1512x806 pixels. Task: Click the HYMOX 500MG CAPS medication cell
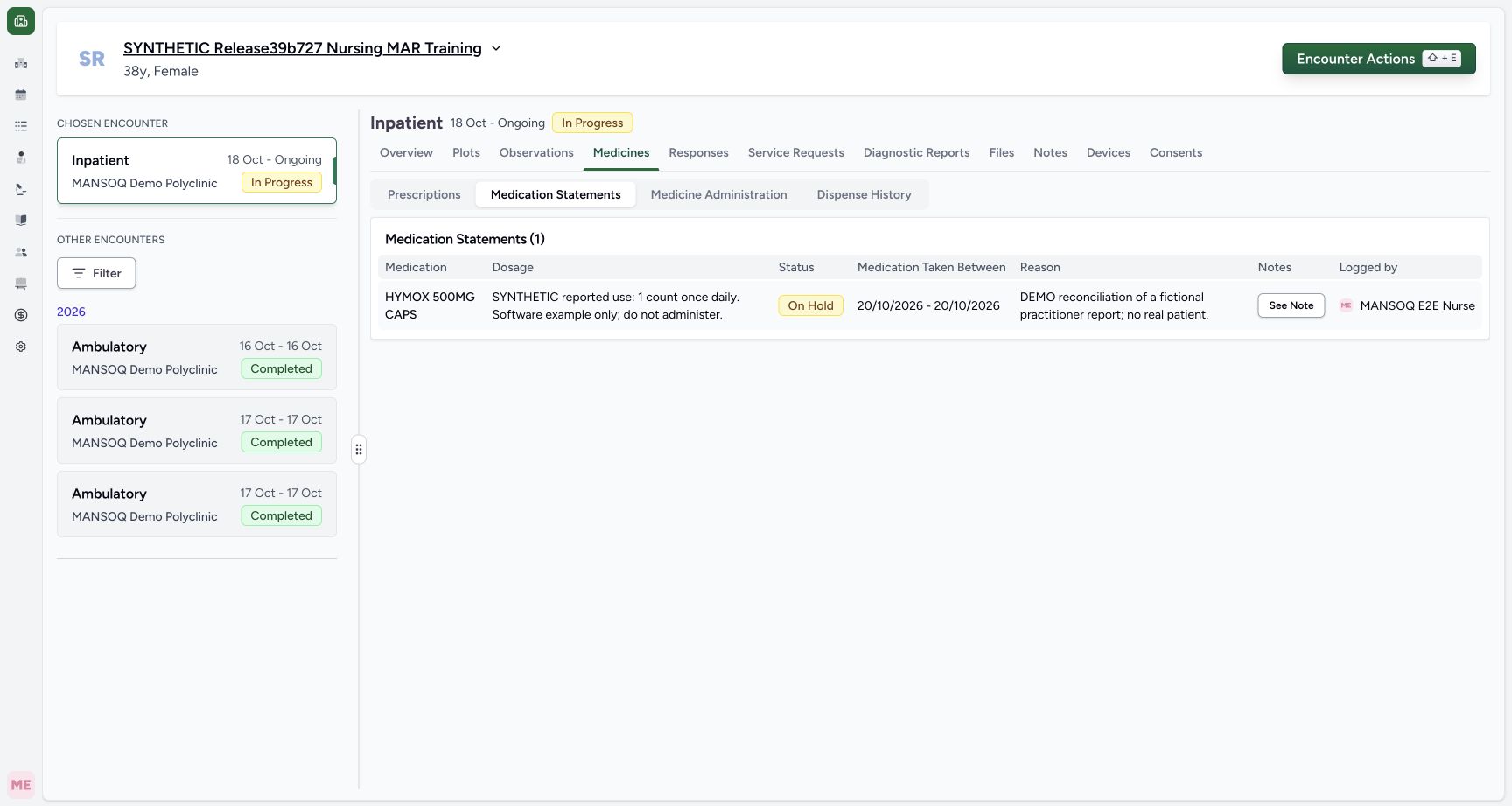pos(430,305)
